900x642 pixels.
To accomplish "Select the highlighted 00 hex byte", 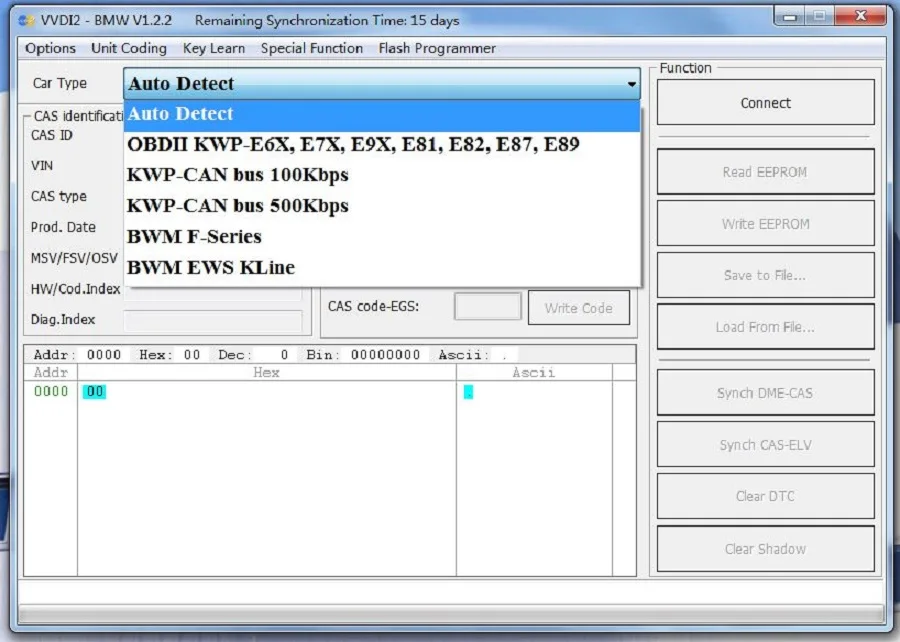I will point(94,392).
